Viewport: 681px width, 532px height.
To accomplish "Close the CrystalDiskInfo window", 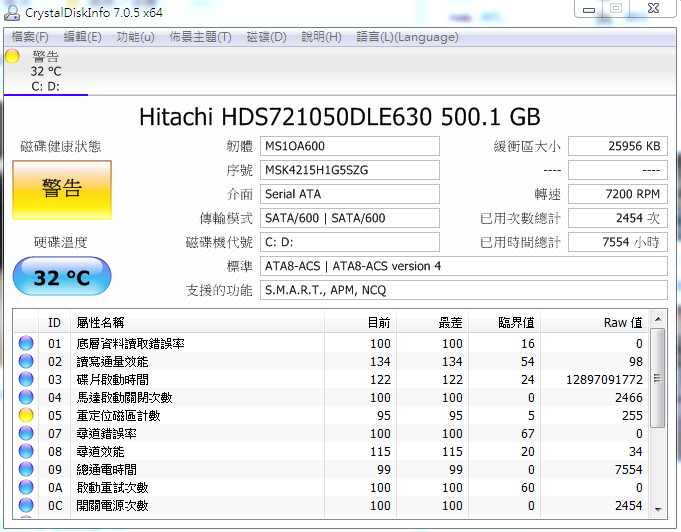I will pyautogui.click(x=653, y=8).
